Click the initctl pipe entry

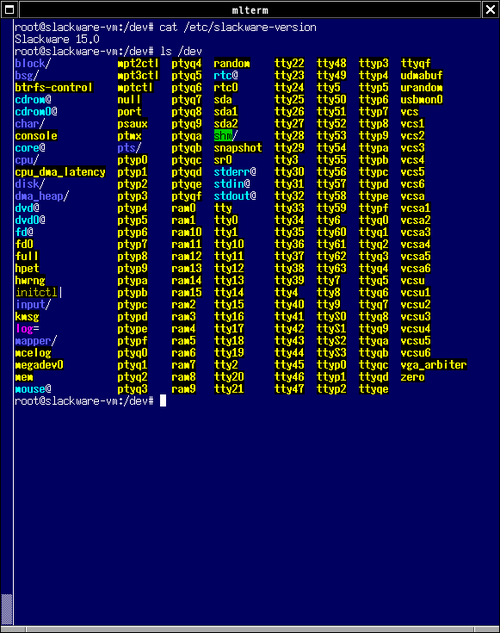36,292
